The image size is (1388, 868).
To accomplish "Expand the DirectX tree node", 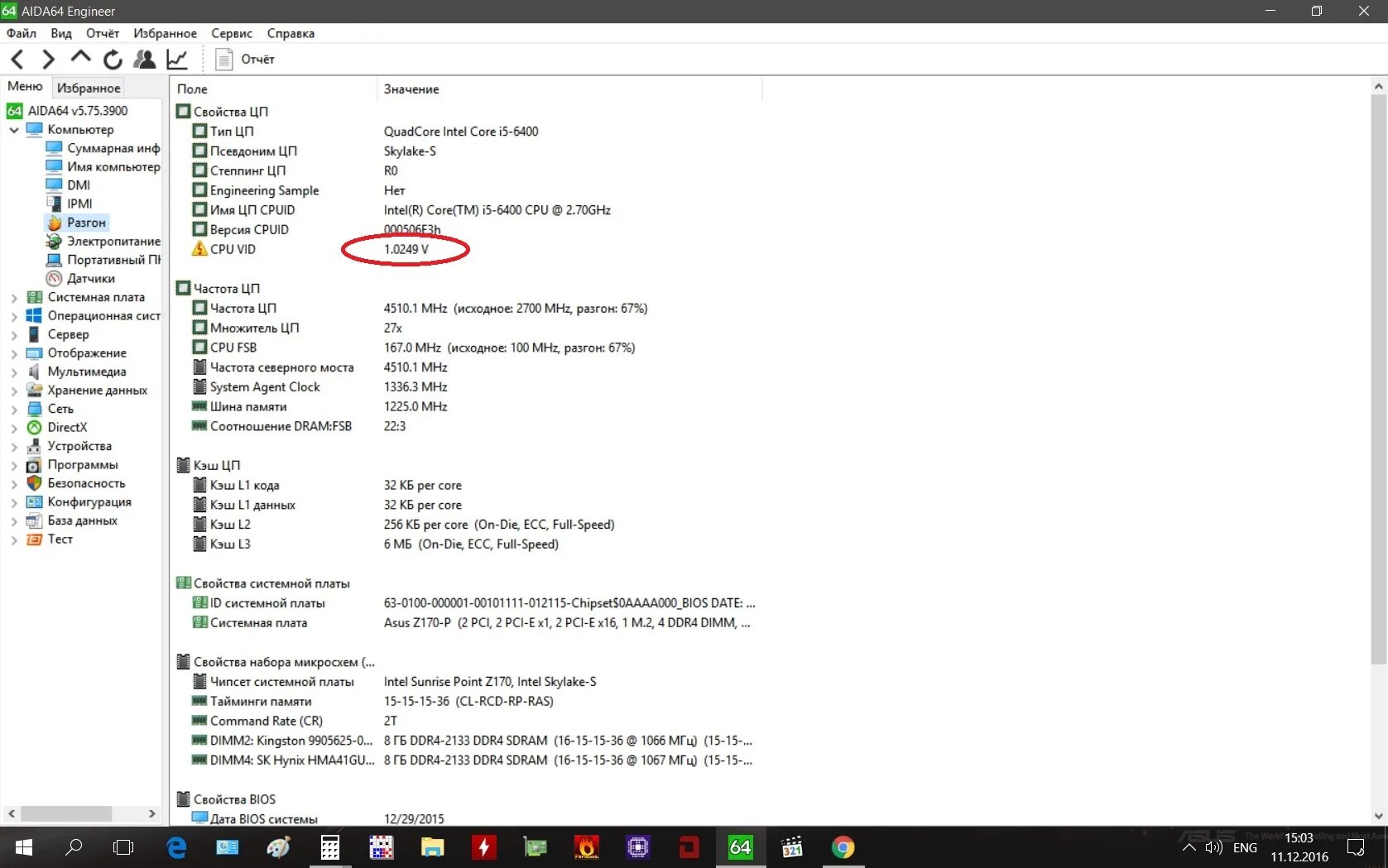I will (x=14, y=428).
